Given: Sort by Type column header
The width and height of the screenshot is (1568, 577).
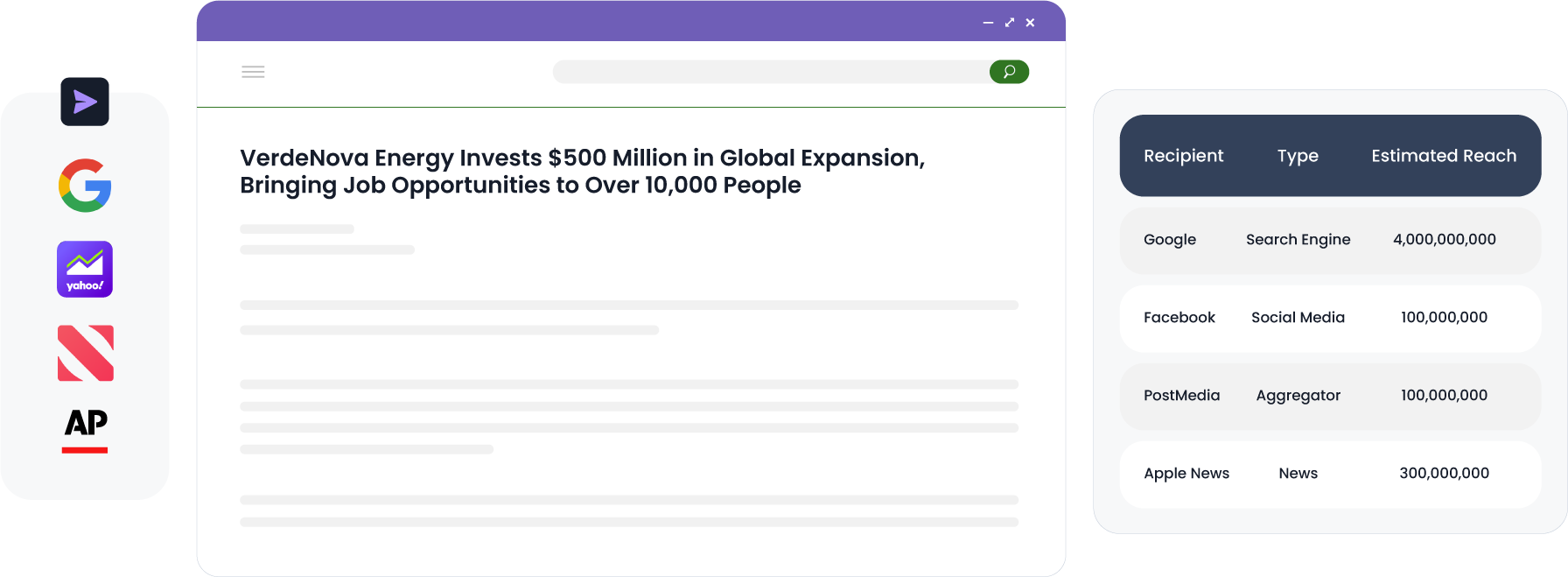Looking at the screenshot, I should (x=1298, y=156).
